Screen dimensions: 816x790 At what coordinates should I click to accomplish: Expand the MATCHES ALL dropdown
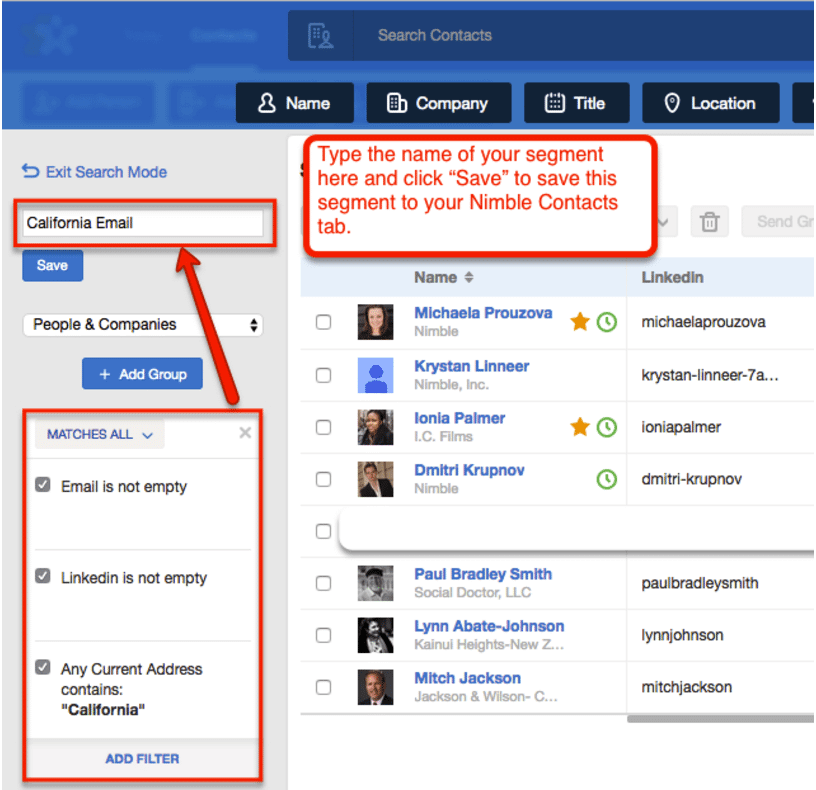pyautogui.click(x=100, y=435)
